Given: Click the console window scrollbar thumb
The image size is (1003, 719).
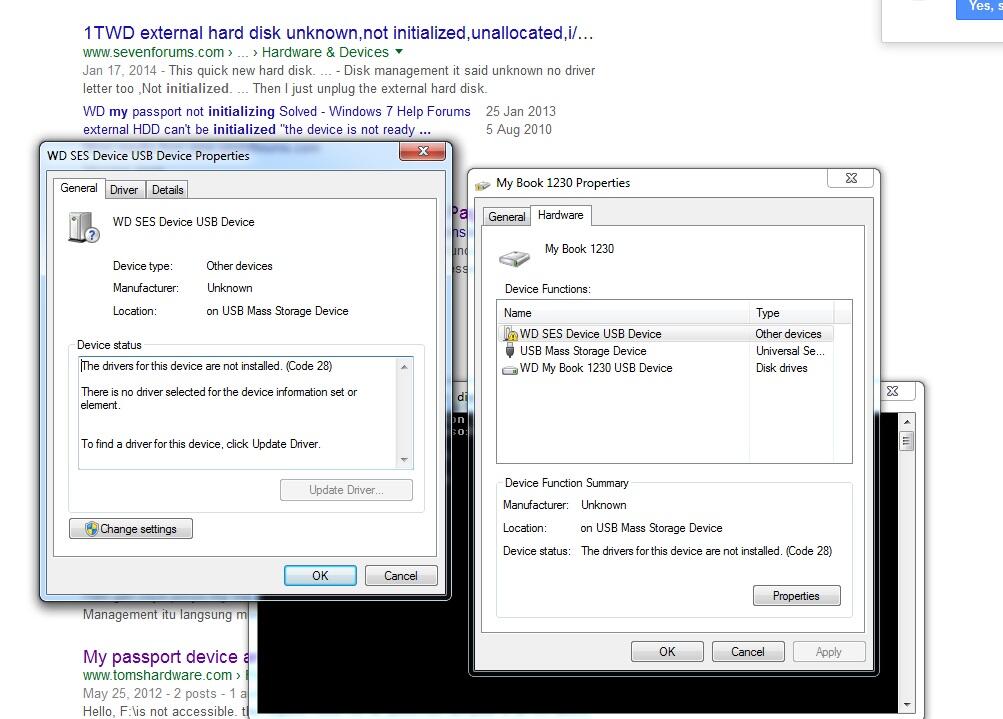Looking at the screenshot, I should 906,441.
